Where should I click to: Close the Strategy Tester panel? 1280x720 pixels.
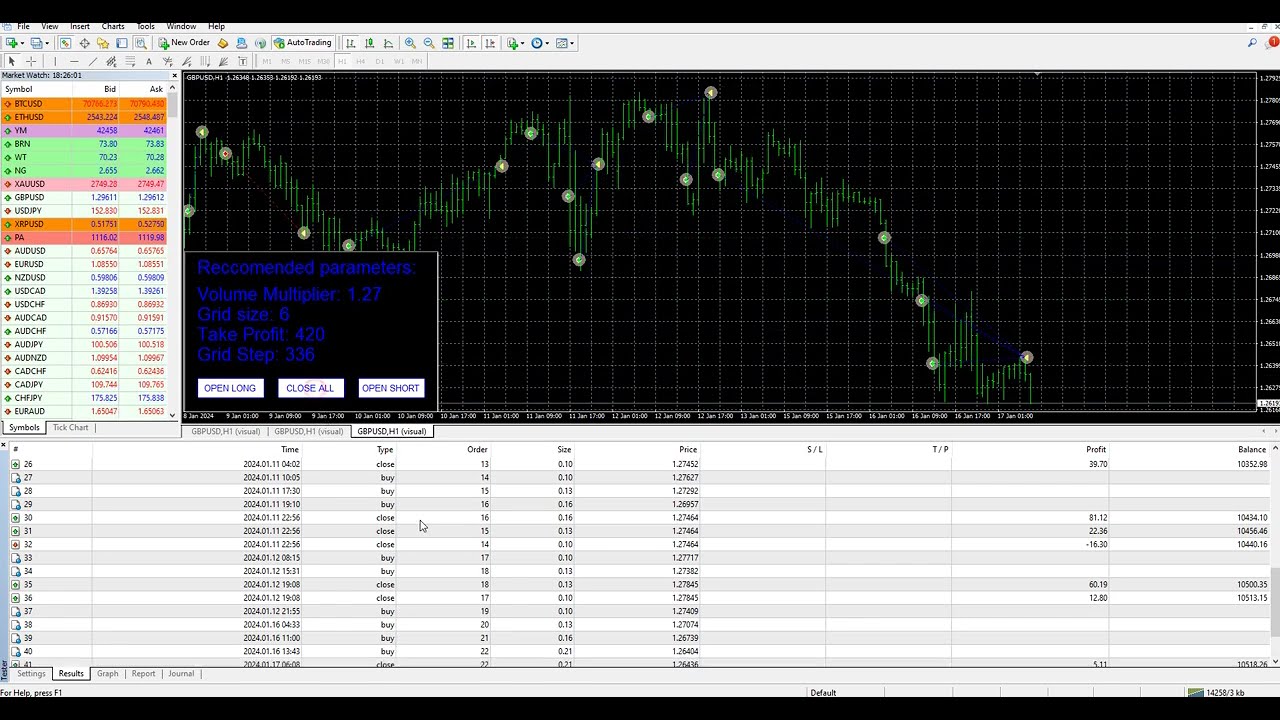(4, 445)
